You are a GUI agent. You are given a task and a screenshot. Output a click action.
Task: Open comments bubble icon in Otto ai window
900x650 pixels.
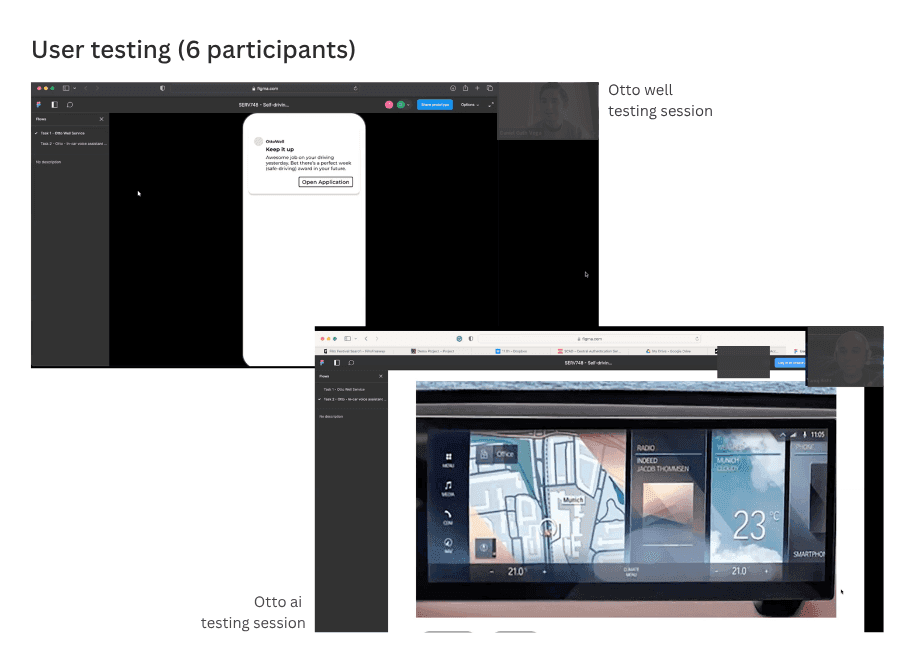(351, 362)
